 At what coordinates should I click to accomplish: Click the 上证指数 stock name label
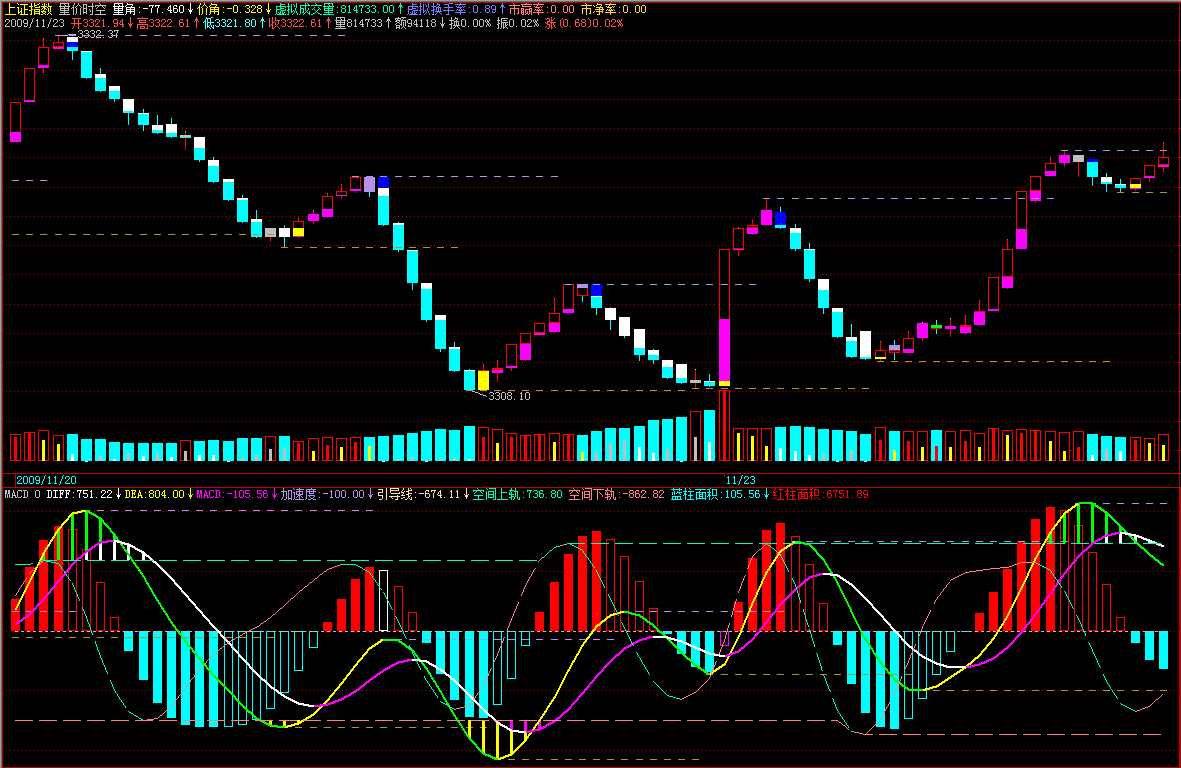click(29, 9)
